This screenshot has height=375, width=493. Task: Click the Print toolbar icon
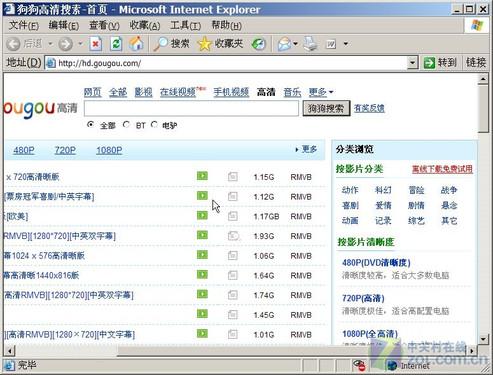point(311,44)
